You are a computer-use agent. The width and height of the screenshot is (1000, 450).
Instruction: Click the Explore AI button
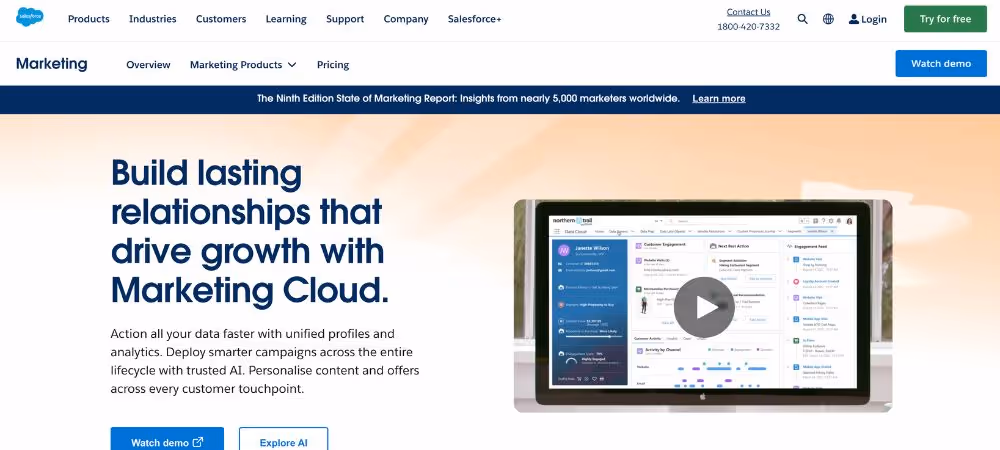283,439
